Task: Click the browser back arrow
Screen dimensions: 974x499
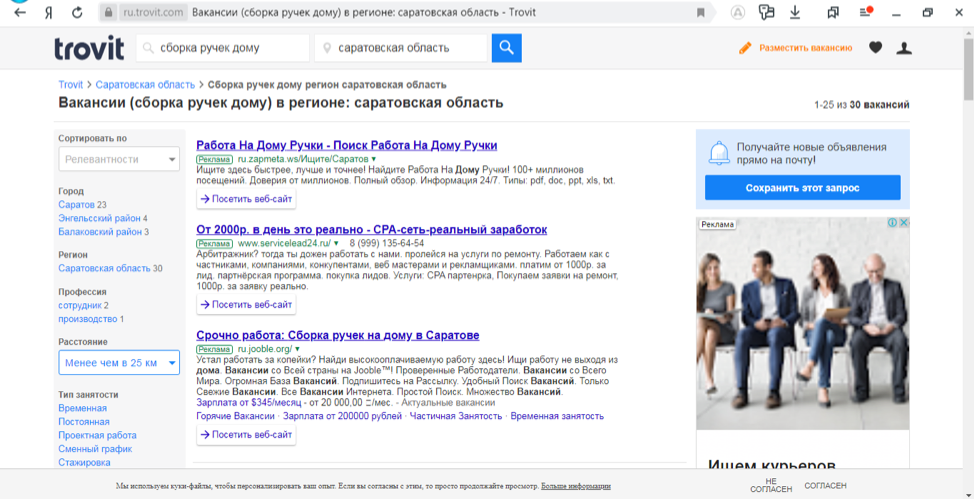Action: [19, 12]
